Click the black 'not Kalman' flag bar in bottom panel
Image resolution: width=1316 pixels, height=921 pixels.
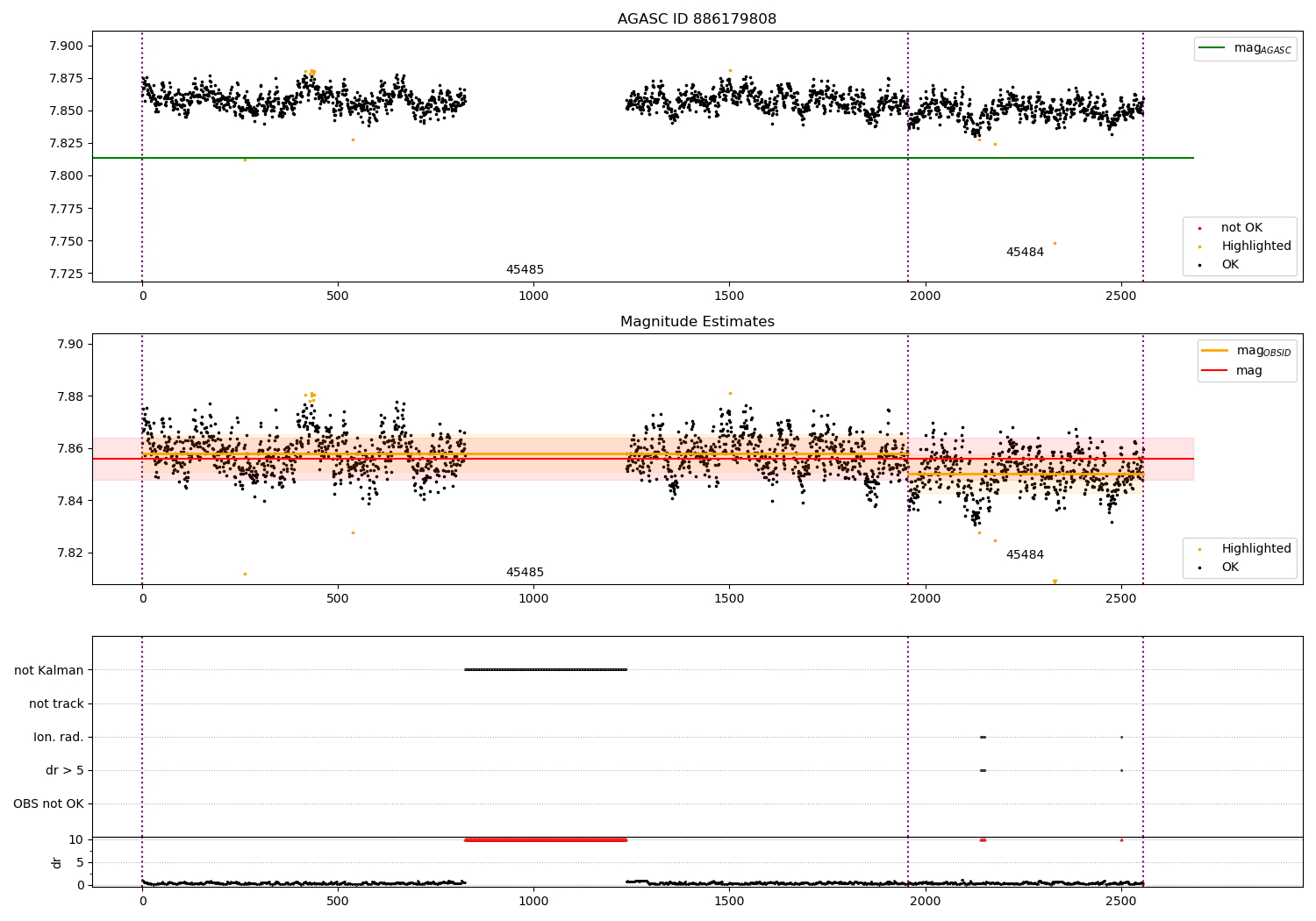(546, 670)
